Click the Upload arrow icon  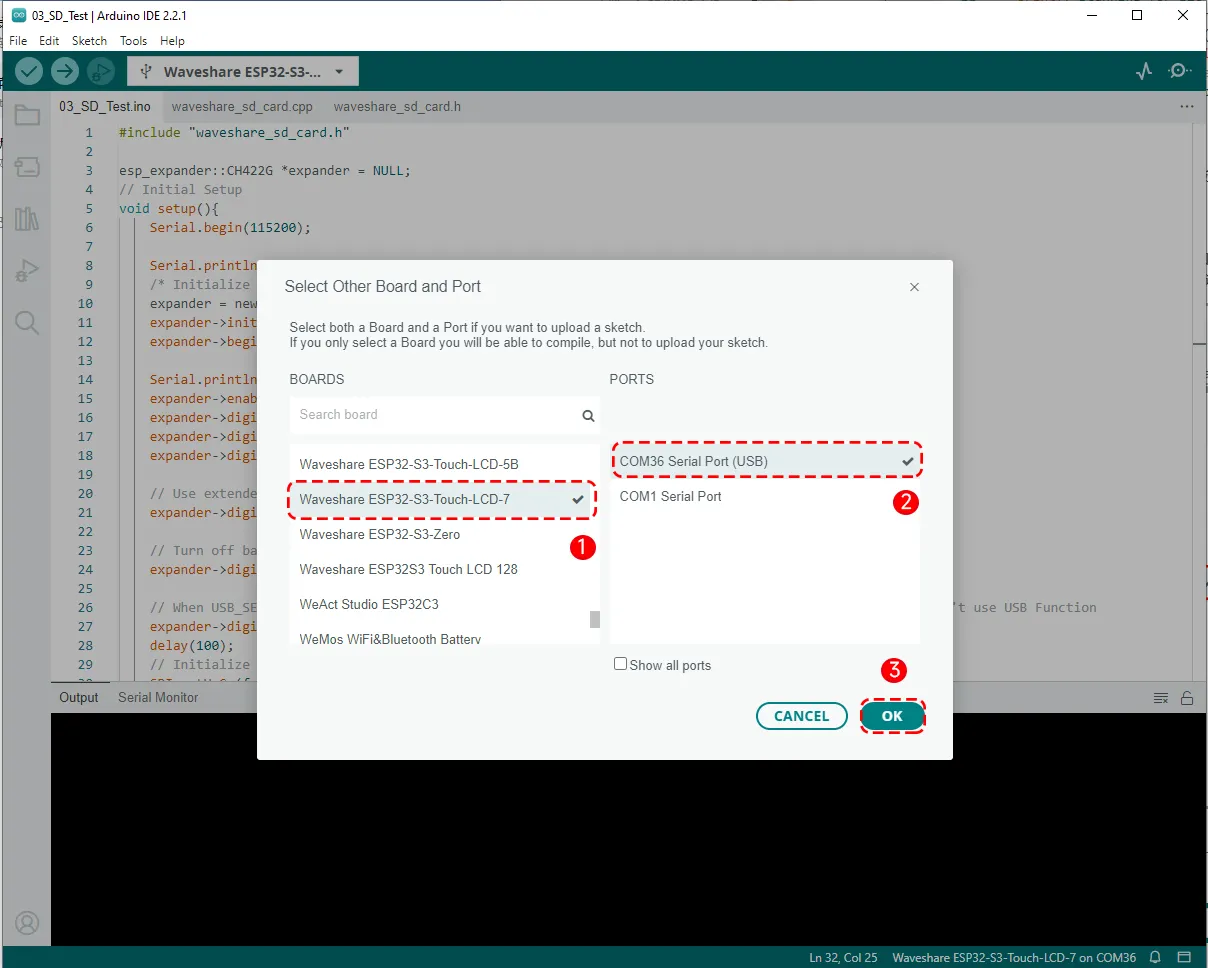coord(64,71)
